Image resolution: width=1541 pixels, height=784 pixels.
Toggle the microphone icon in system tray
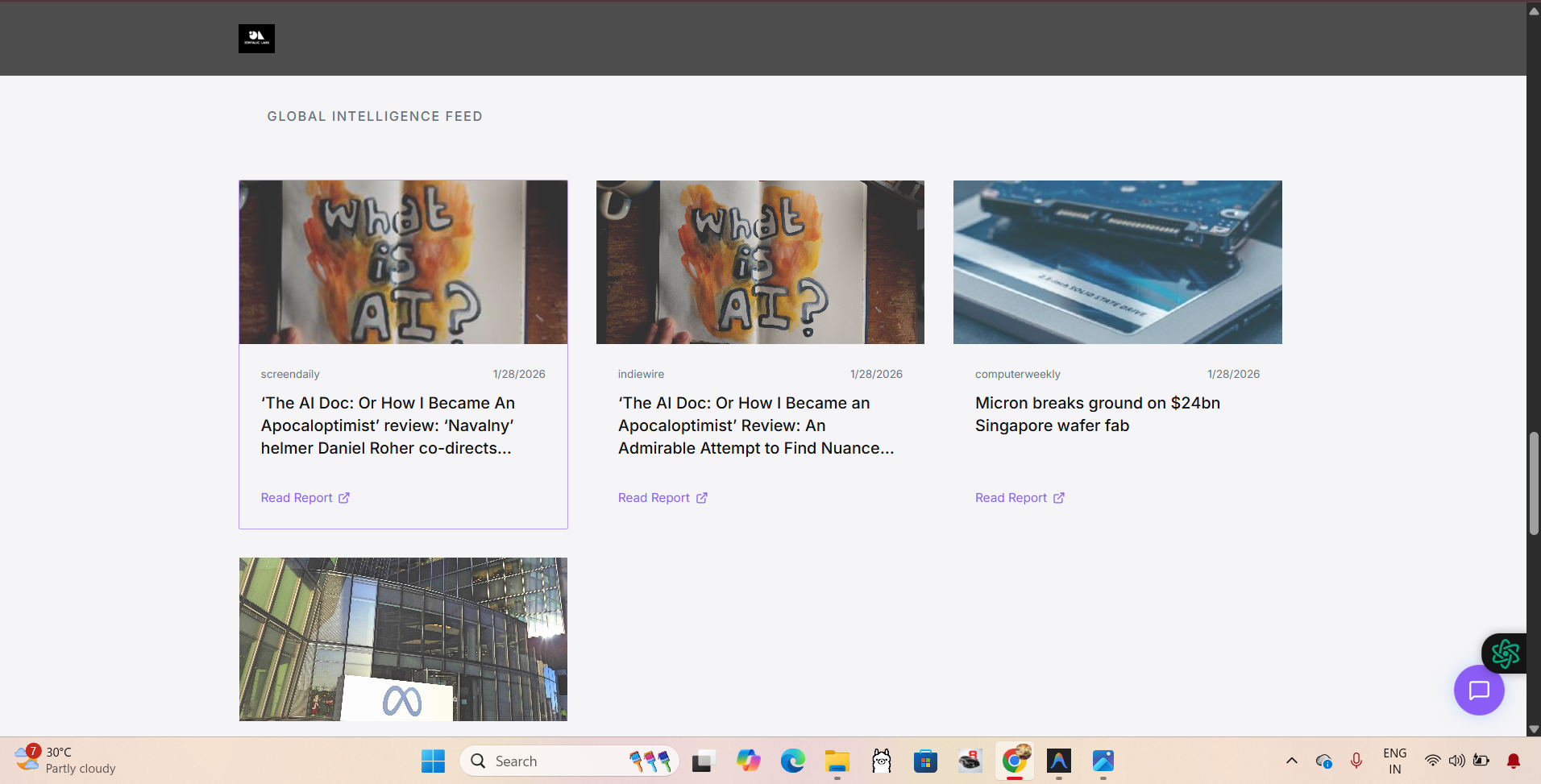click(x=1356, y=761)
